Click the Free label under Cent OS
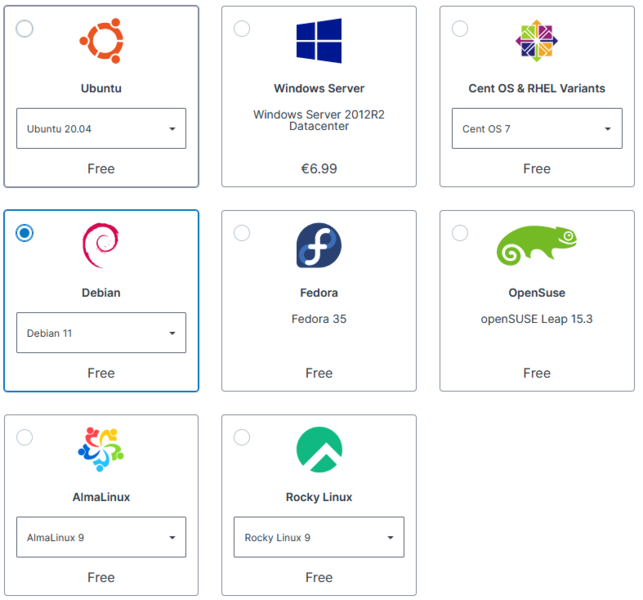The width and height of the screenshot is (643, 600). (537, 169)
